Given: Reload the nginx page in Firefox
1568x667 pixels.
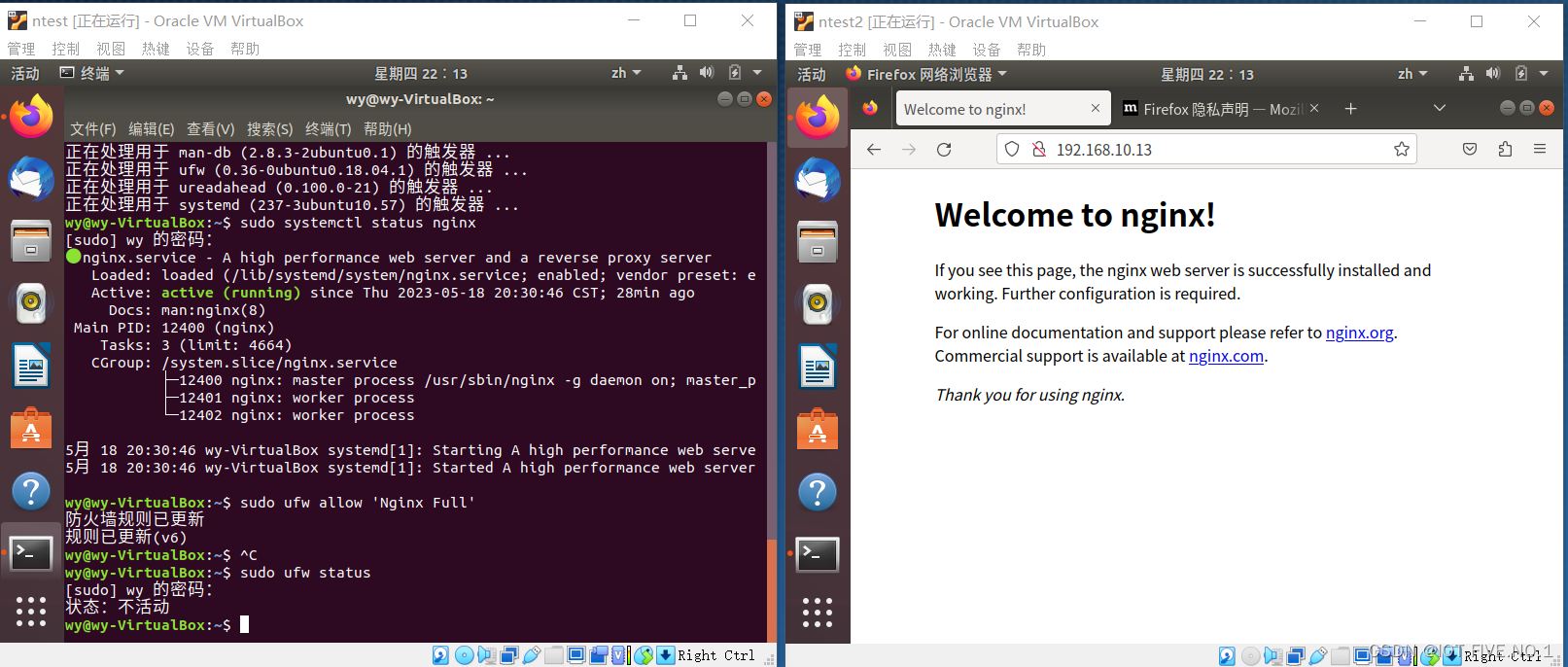Looking at the screenshot, I should click(944, 149).
